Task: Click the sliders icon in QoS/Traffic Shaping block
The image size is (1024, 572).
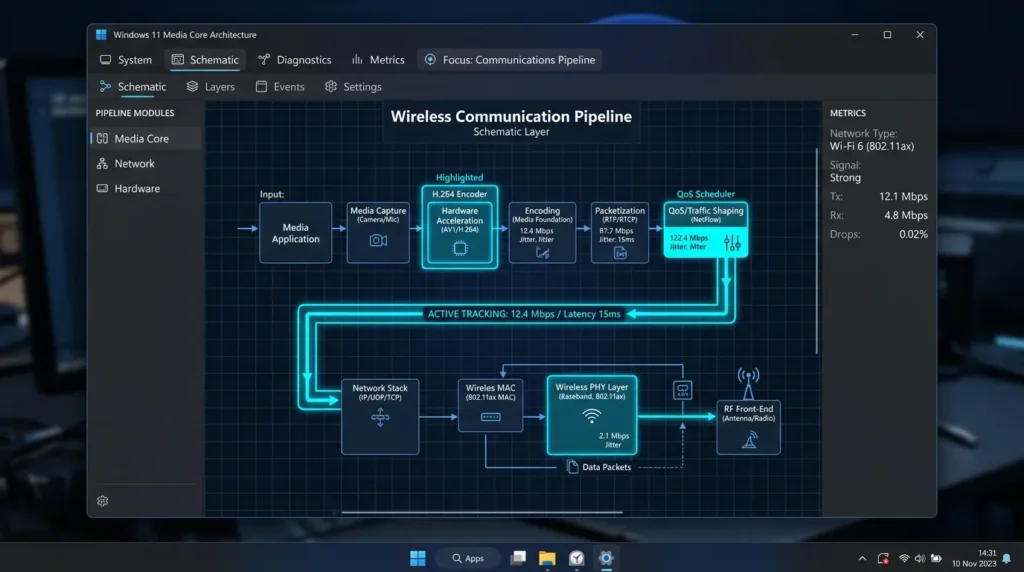Action: coord(732,243)
